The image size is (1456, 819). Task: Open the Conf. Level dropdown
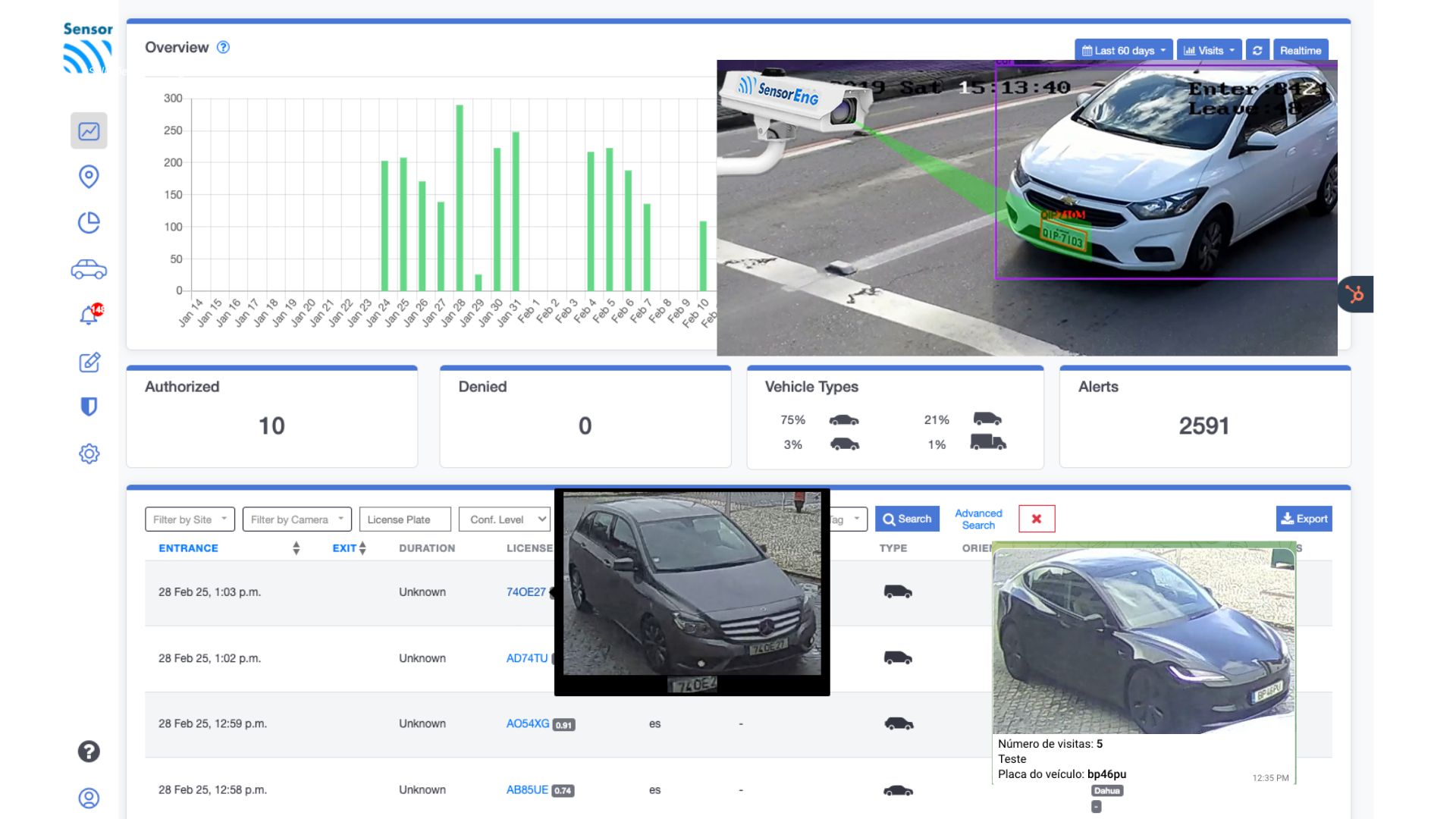tap(504, 519)
